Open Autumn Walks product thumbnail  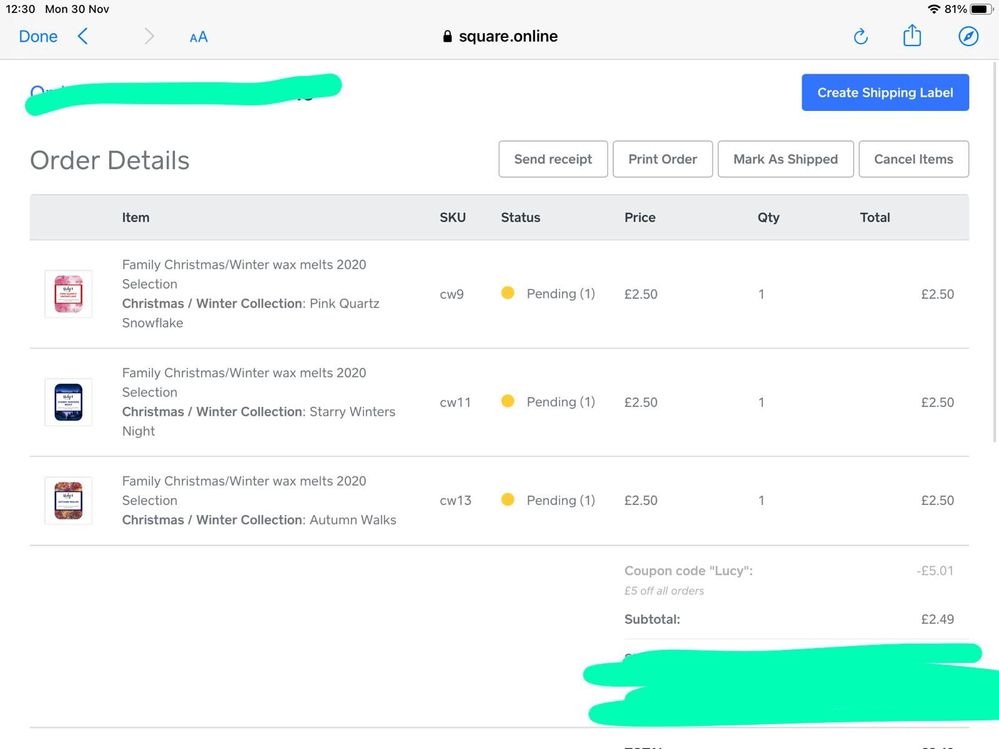68,500
